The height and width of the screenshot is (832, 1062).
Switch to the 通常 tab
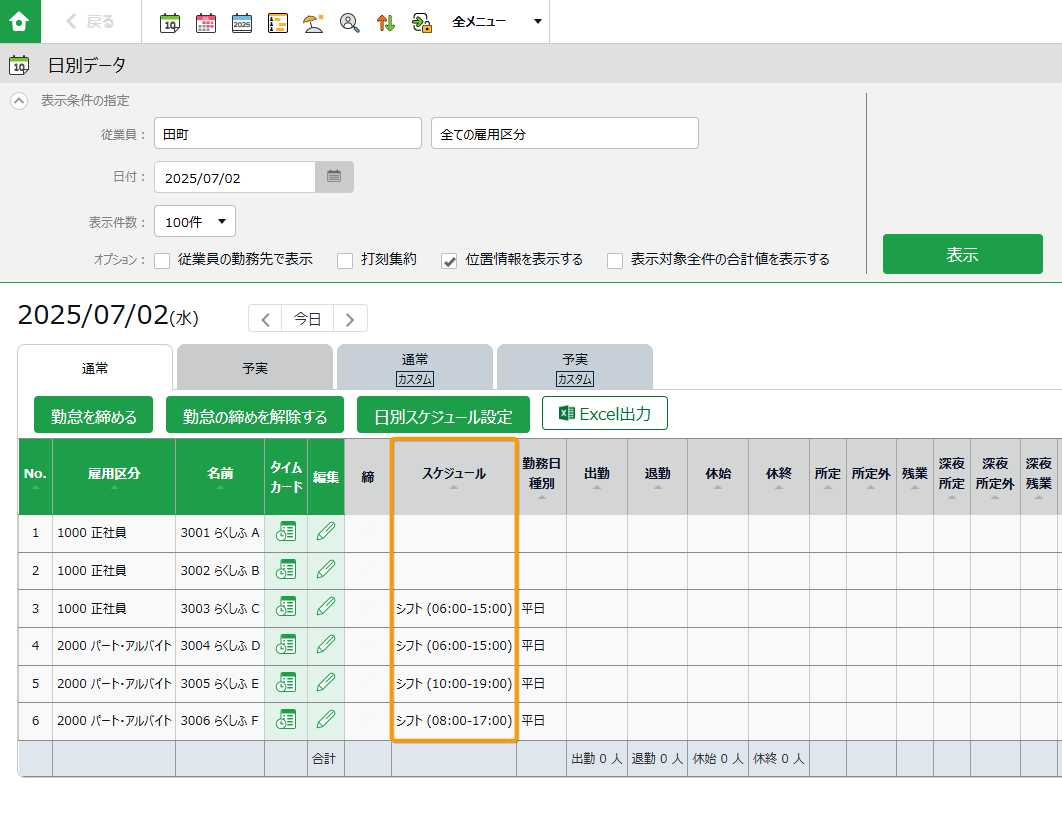pyautogui.click(x=95, y=369)
